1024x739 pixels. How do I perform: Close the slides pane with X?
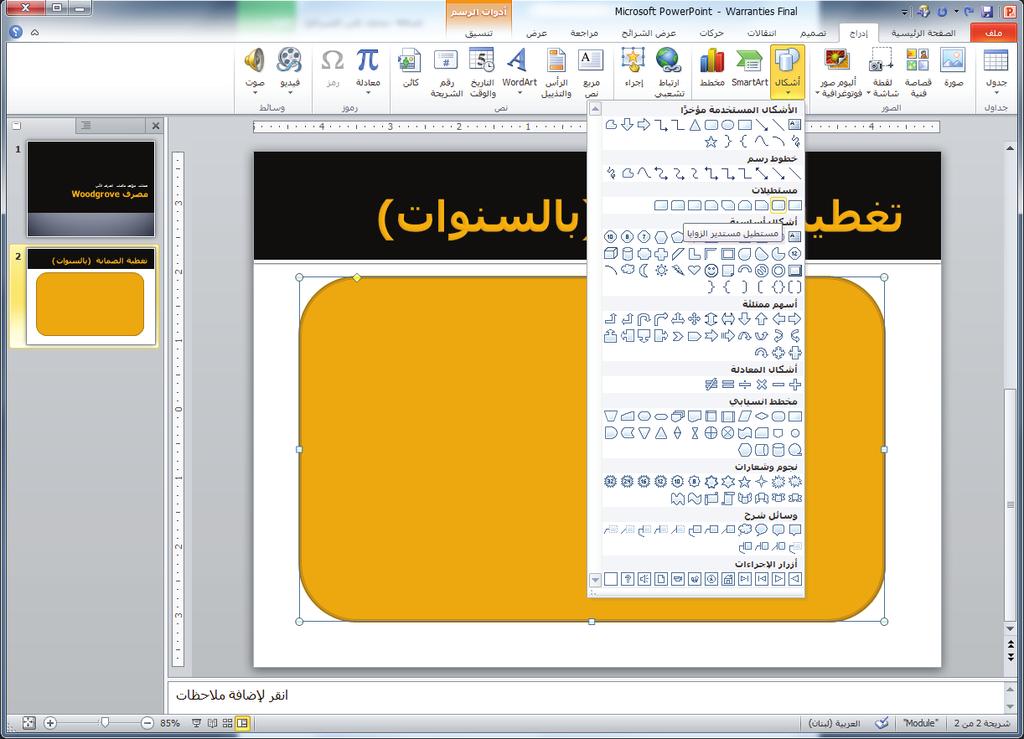point(155,125)
